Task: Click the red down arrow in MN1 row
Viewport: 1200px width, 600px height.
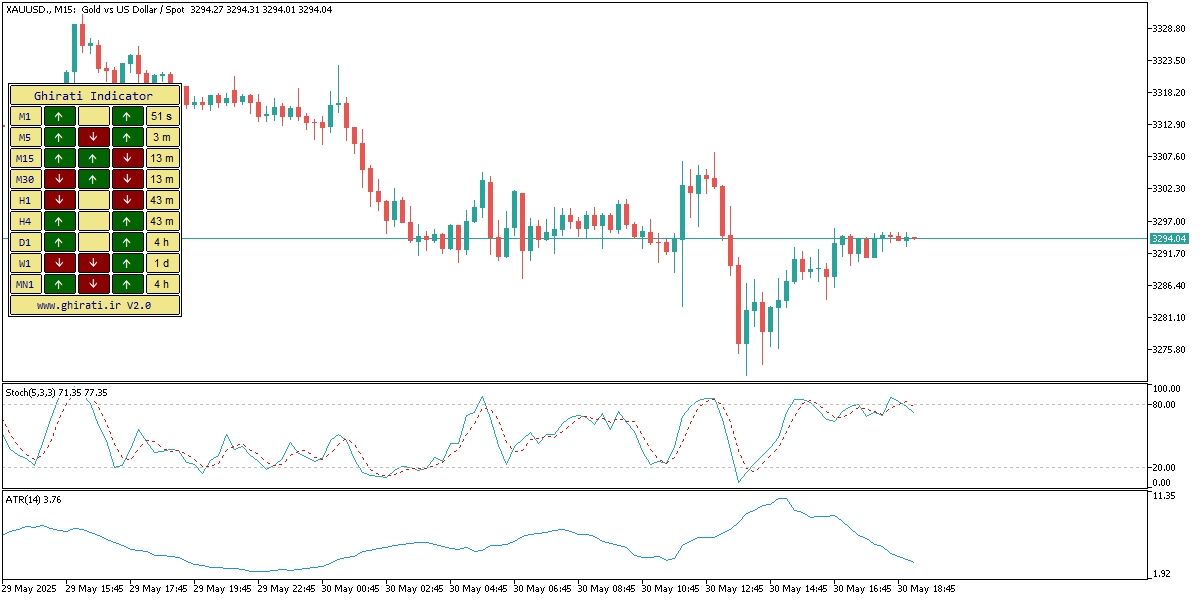Action: point(93,284)
